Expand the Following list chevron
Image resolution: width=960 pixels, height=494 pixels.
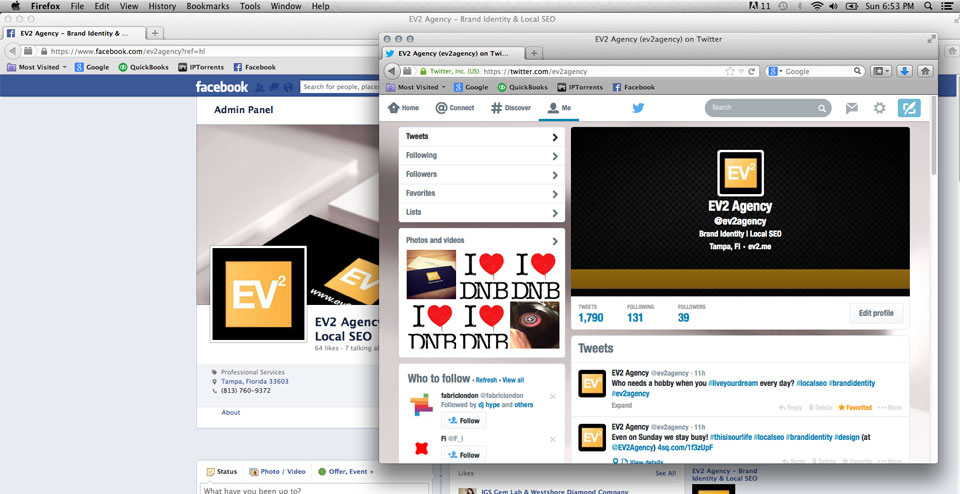[555, 156]
